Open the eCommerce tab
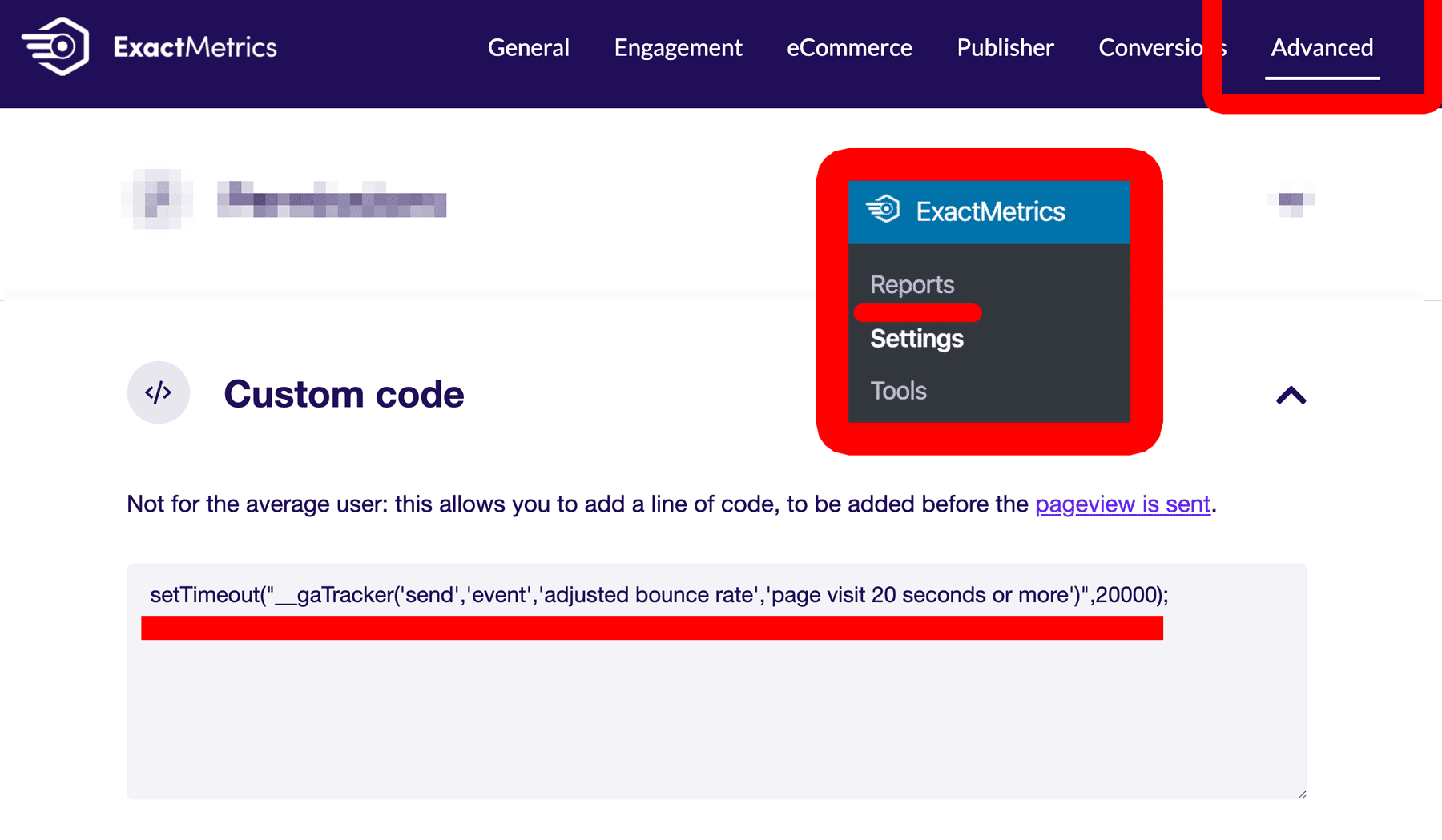 (849, 47)
